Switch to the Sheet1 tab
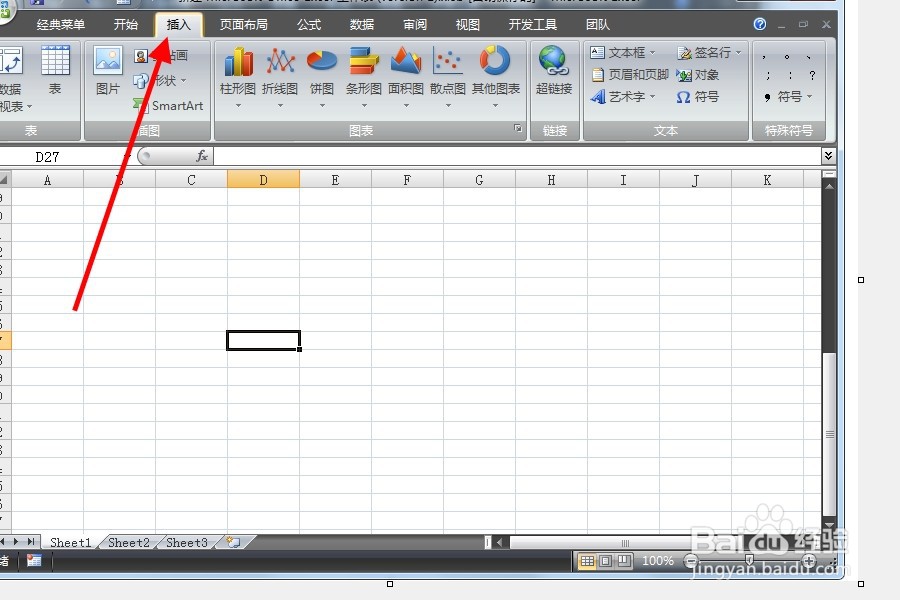Image resolution: width=900 pixels, height=600 pixels. click(71, 543)
